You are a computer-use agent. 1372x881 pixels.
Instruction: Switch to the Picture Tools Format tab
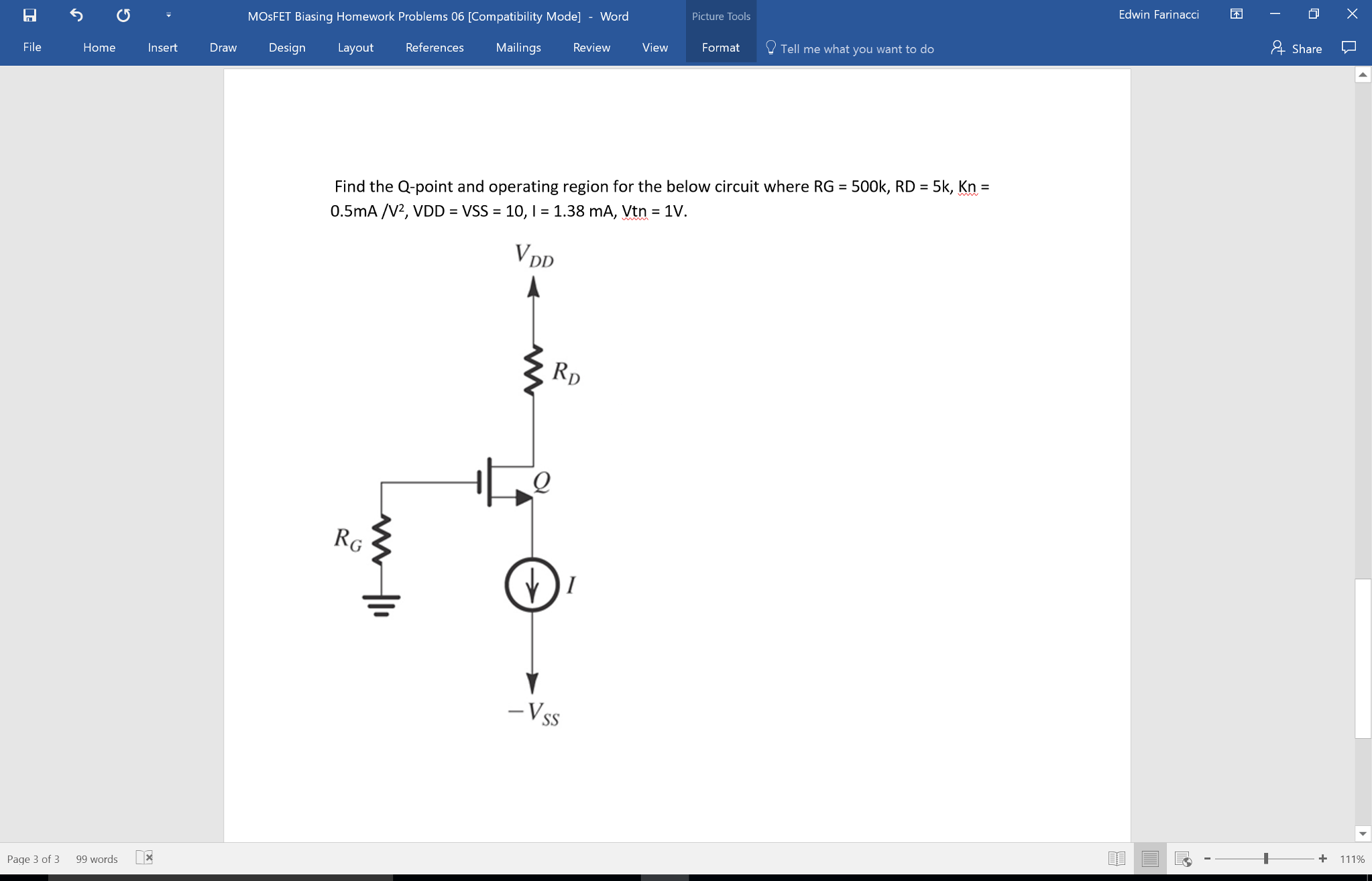720,47
